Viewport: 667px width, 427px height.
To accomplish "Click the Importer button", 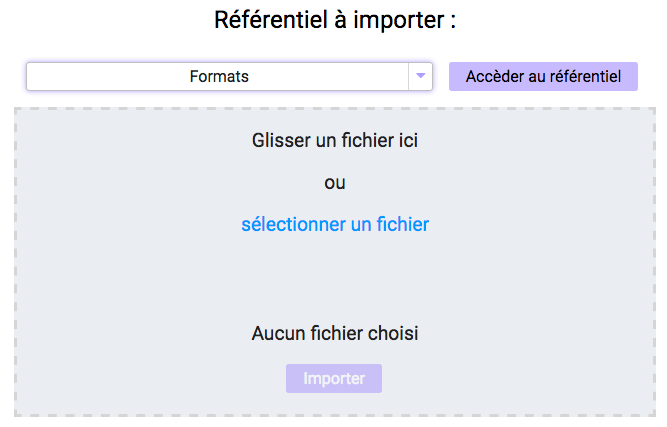I will 334,379.
